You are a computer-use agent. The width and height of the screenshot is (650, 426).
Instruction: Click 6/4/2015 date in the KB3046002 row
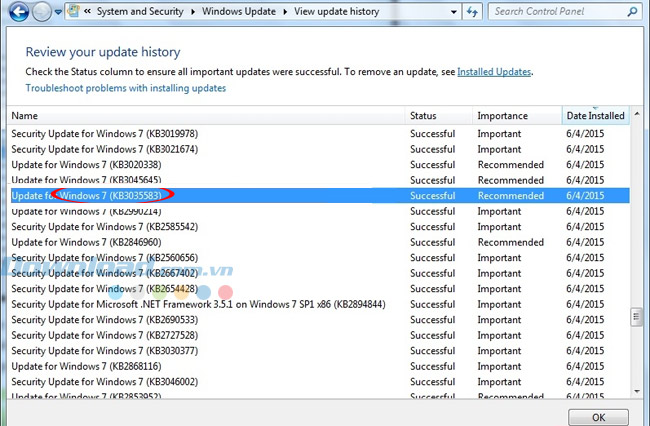[x=585, y=382]
